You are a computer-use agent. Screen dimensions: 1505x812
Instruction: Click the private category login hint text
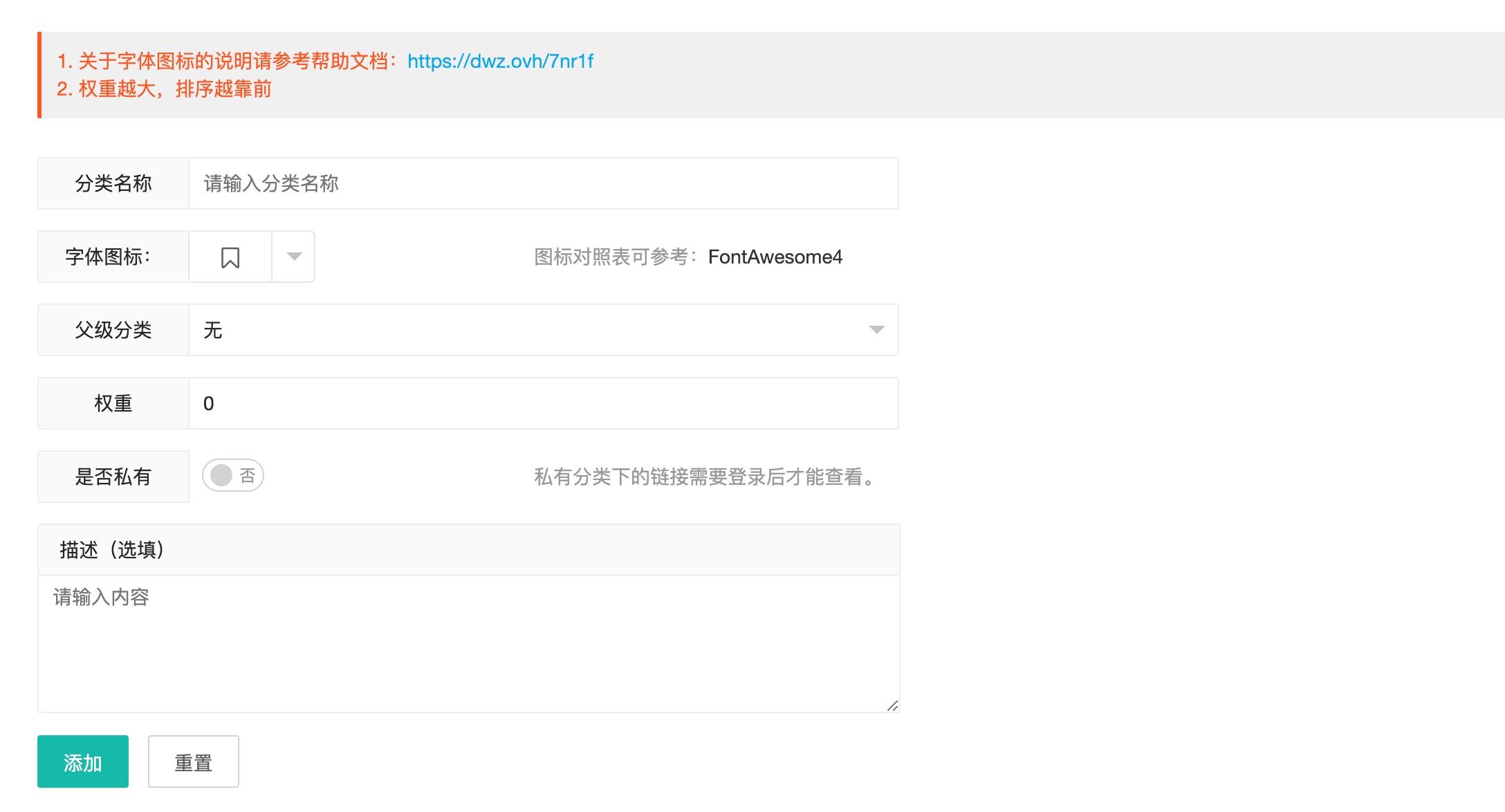click(704, 477)
